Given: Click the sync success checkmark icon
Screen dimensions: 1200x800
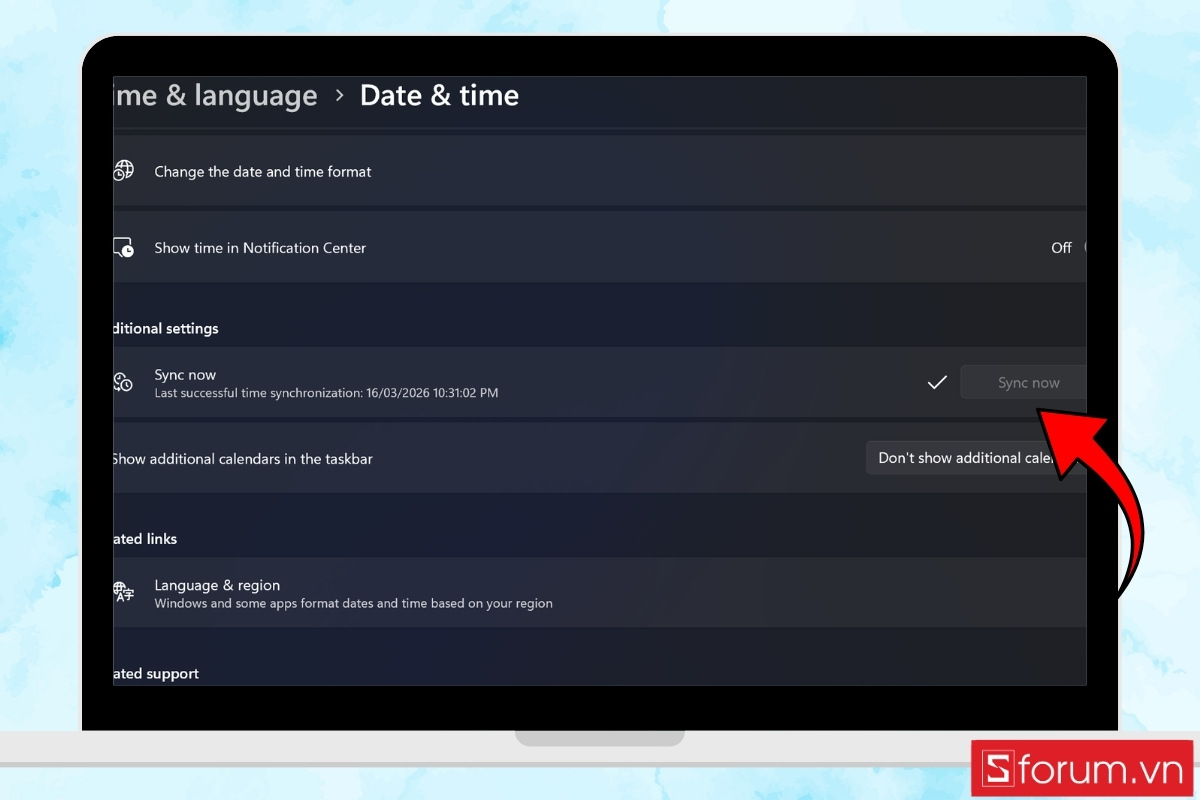Looking at the screenshot, I should click(x=937, y=382).
